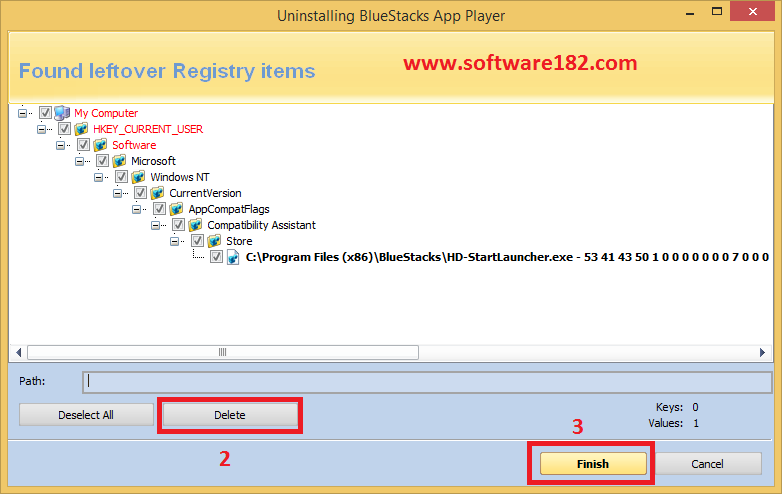Viewport: 782px width, 494px height.
Task: Click the AppCompatFlags registry key icon
Action: pos(176,209)
